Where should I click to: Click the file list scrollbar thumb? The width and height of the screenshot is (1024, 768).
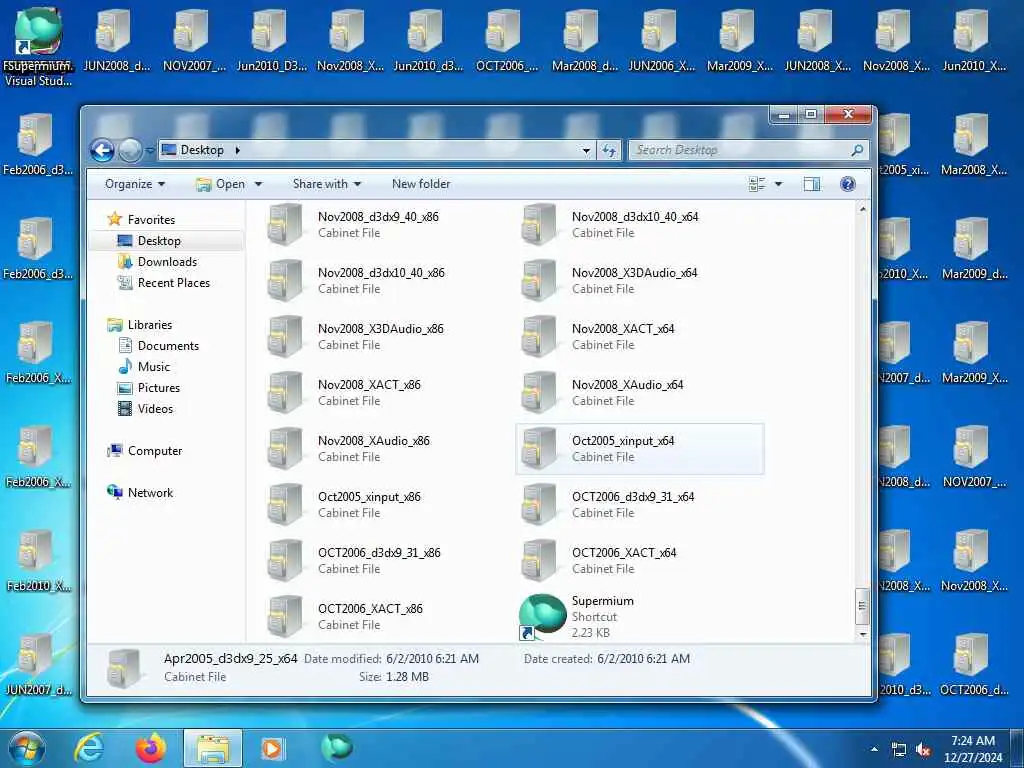(x=862, y=606)
